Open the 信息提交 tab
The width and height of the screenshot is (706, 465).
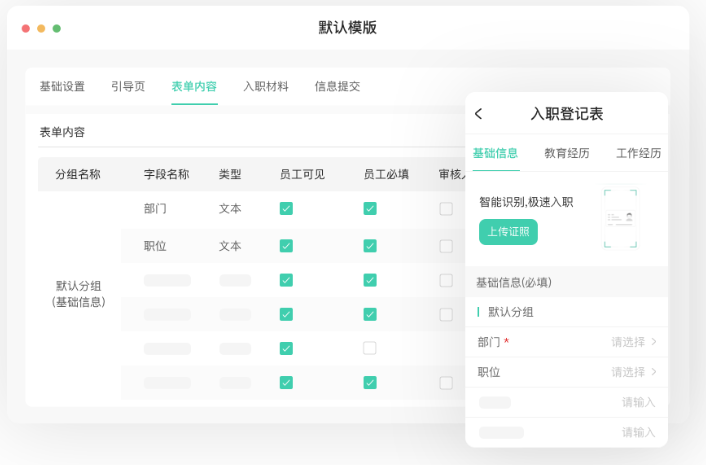(x=337, y=86)
